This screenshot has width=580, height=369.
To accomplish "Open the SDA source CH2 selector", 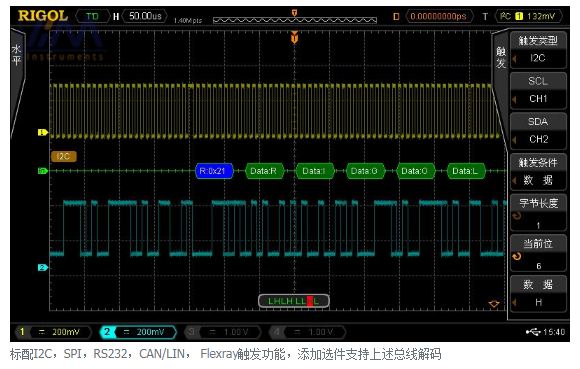I will 538,131.
